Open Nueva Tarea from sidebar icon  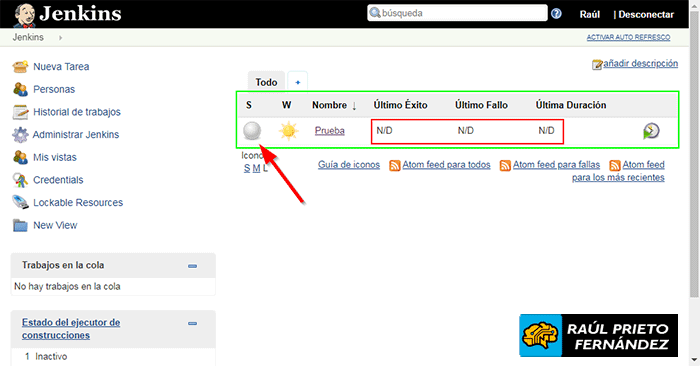coord(21,67)
